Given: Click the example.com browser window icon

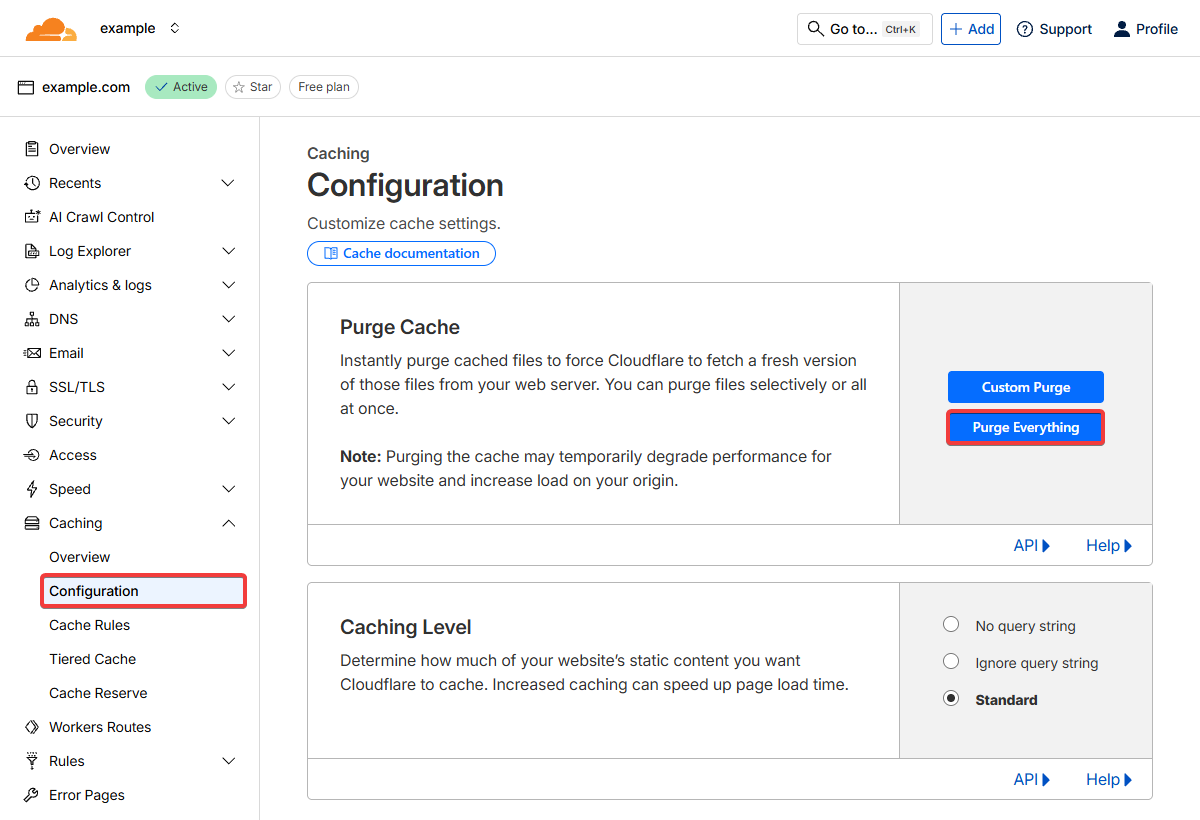Looking at the screenshot, I should (26, 87).
